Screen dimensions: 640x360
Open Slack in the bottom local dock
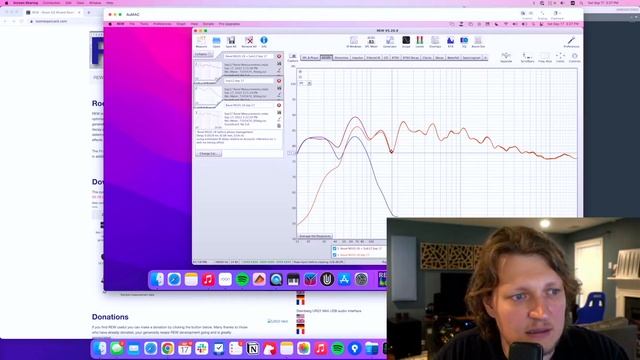click(x=202, y=349)
